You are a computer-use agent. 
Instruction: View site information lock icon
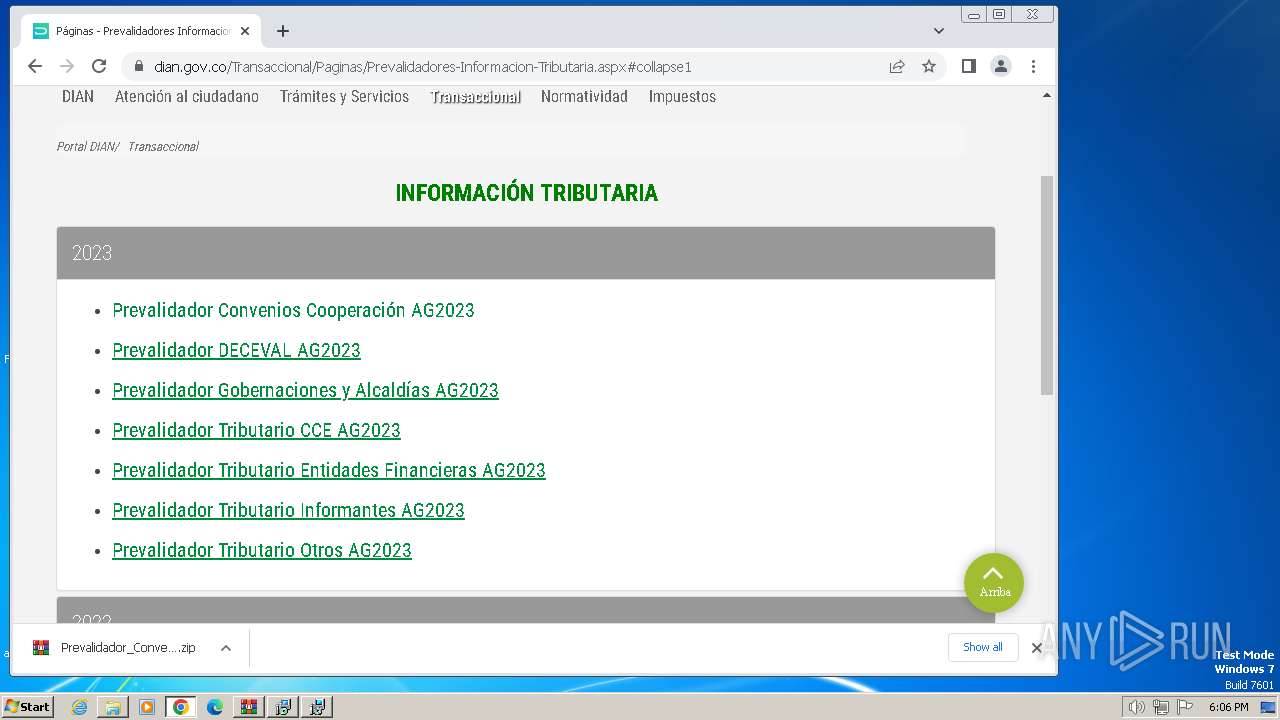point(138,67)
